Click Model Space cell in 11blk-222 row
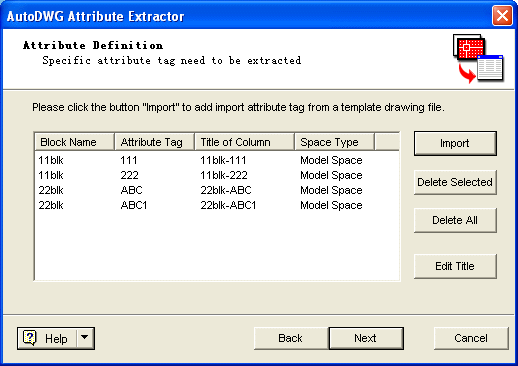Image resolution: width=518 pixels, height=366 pixels. 331,175
